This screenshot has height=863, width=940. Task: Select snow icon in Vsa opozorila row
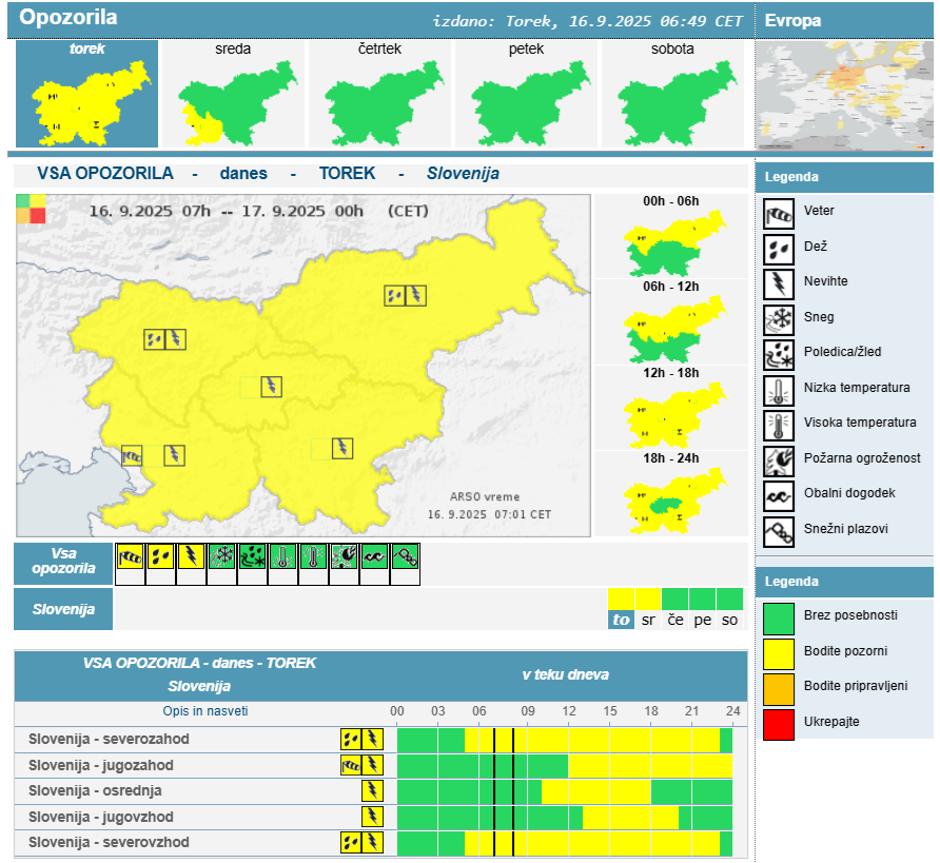(222, 558)
